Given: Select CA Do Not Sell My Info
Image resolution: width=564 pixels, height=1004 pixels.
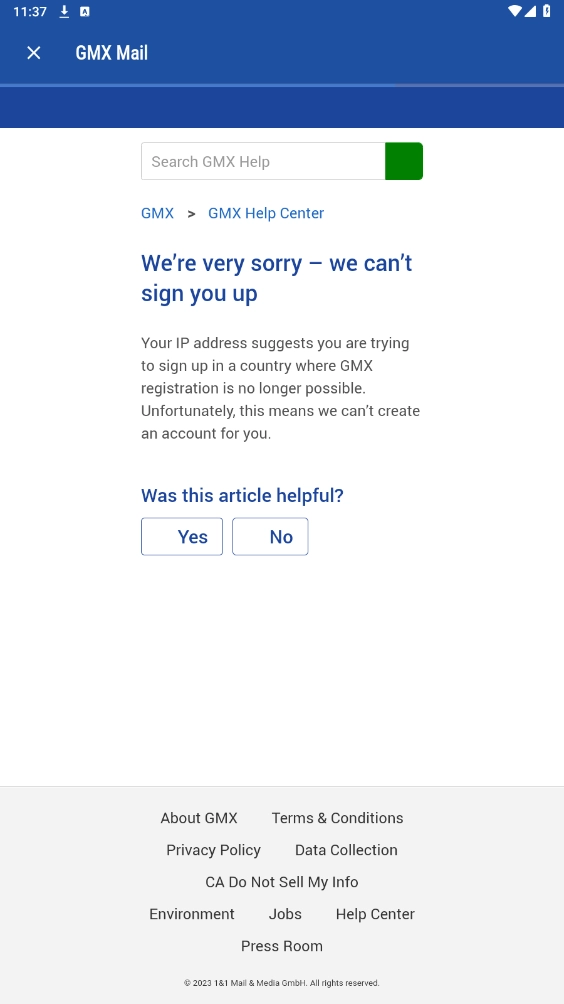Looking at the screenshot, I should (x=282, y=882).
